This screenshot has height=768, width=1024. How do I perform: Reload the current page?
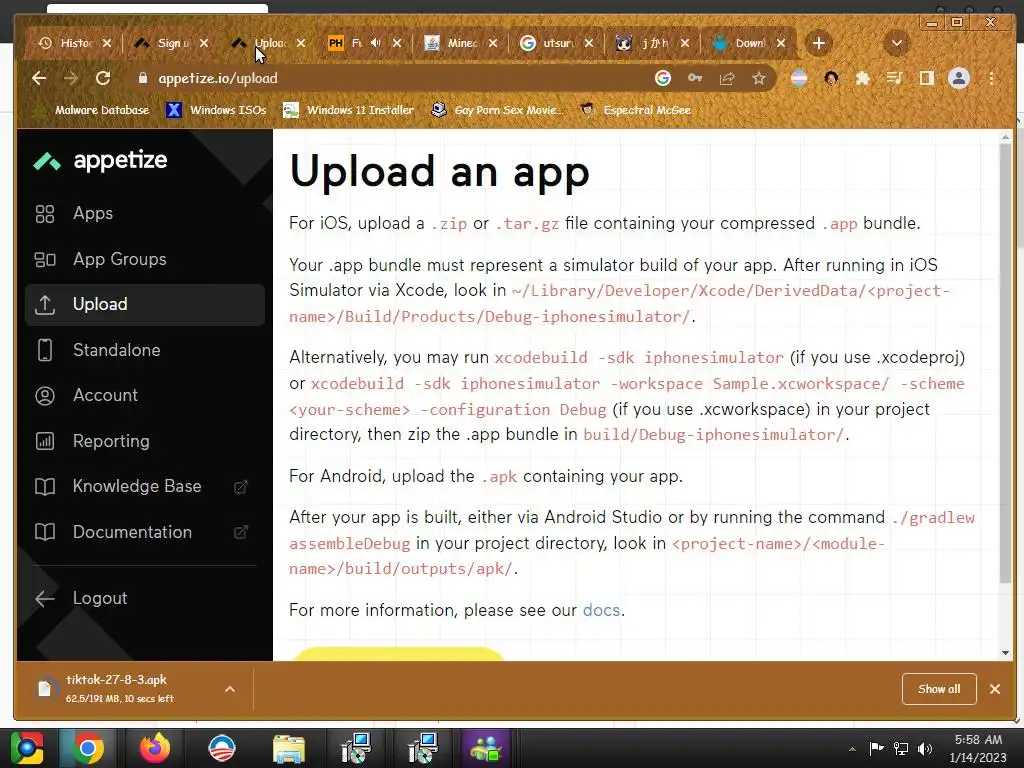click(x=103, y=78)
